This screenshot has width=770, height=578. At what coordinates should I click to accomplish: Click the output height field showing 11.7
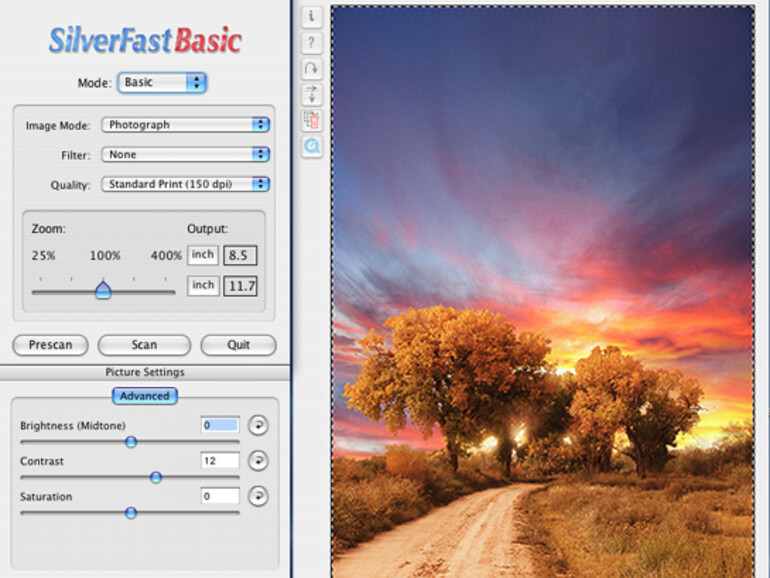coord(240,286)
